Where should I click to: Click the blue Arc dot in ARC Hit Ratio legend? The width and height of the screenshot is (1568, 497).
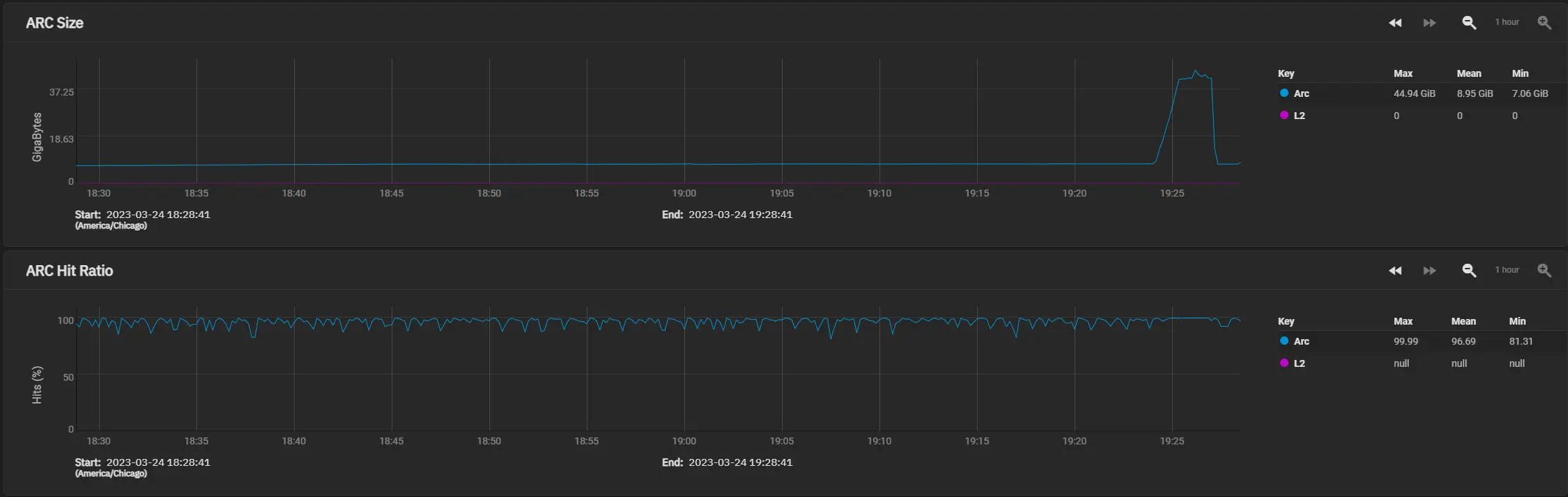point(1284,341)
